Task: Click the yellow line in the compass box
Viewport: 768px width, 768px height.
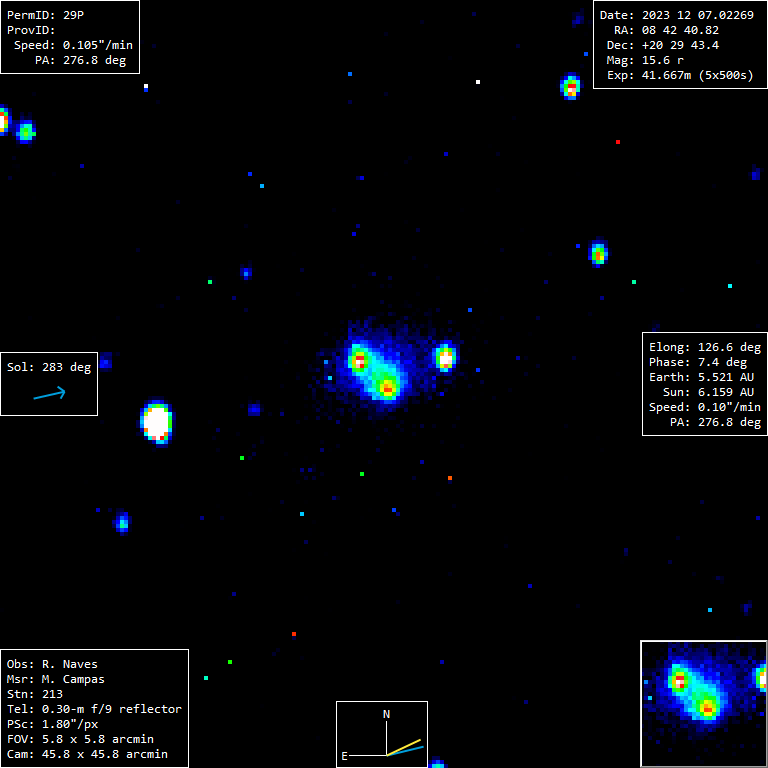Action: tap(404, 747)
